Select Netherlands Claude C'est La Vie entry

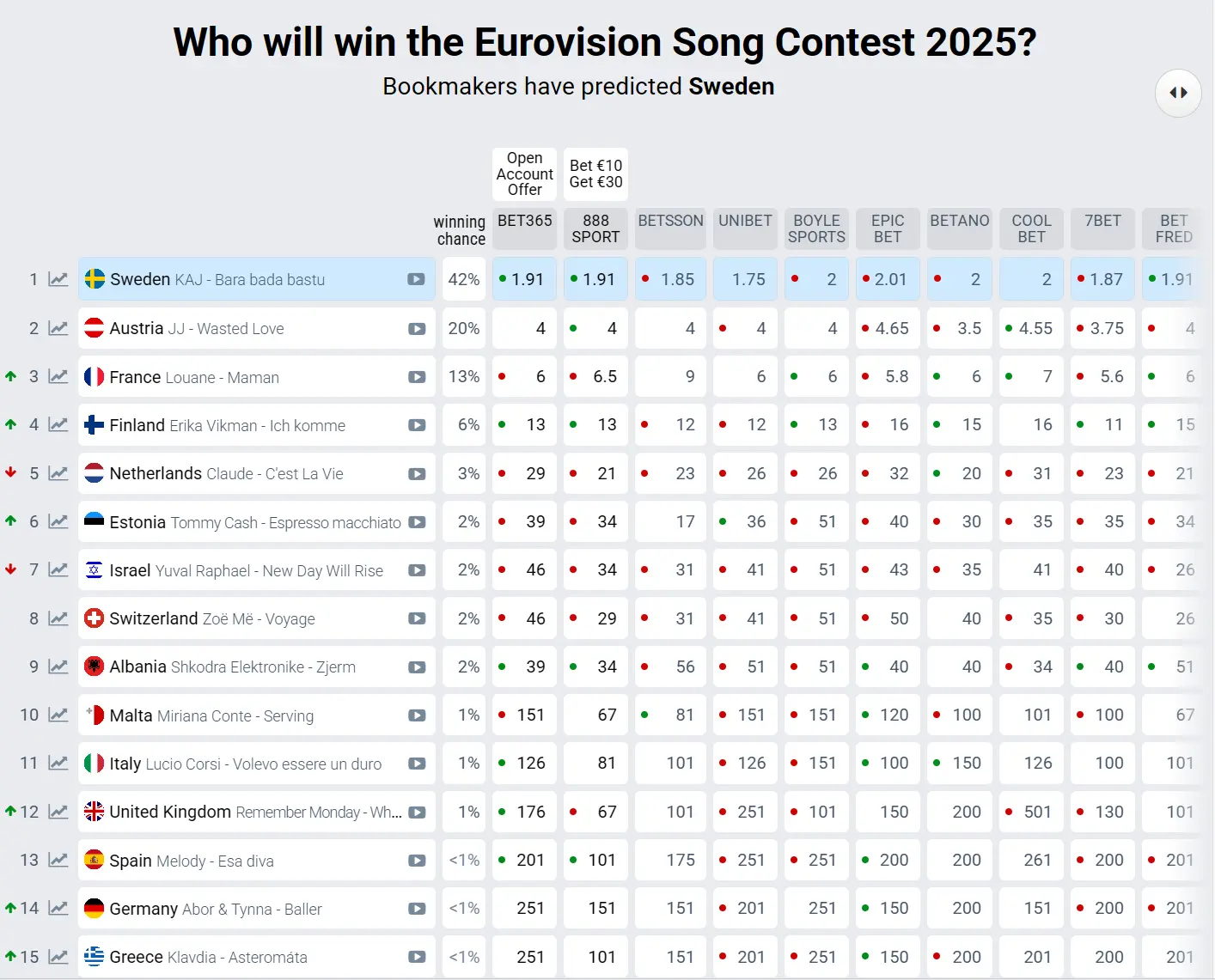(x=256, y=473)
